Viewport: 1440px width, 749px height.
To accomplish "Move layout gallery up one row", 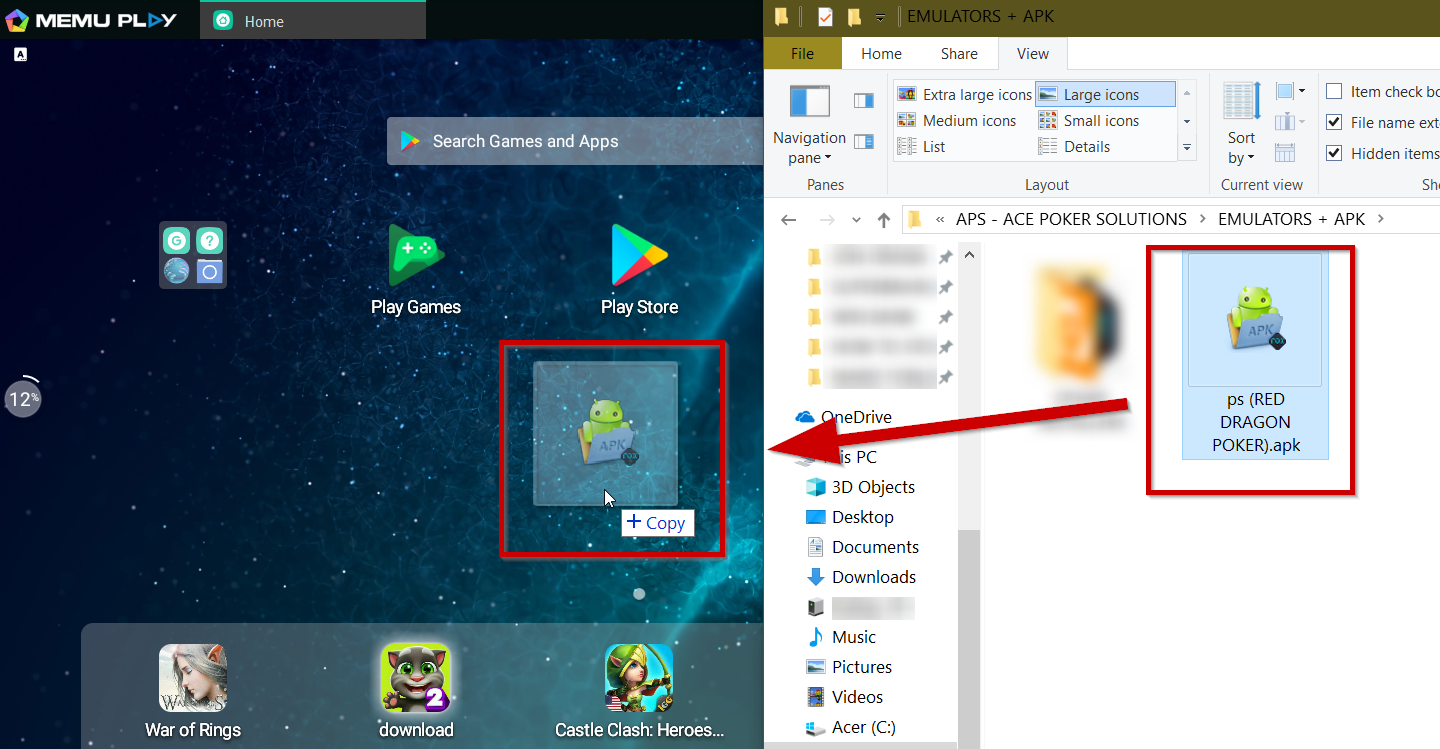I will click(1187, 95).
